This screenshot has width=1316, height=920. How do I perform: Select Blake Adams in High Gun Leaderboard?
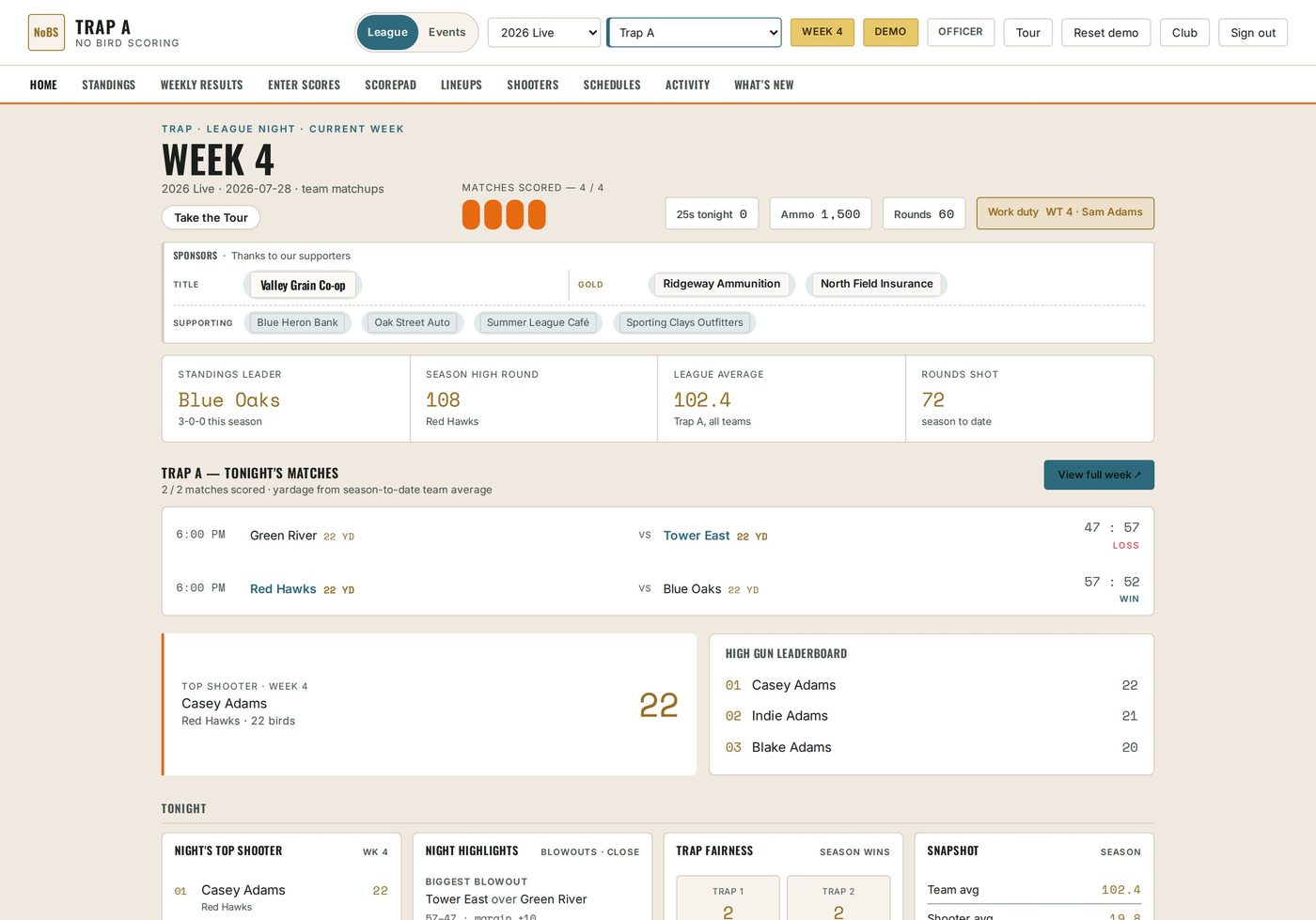pyautogui.click(x=932, y=747)
